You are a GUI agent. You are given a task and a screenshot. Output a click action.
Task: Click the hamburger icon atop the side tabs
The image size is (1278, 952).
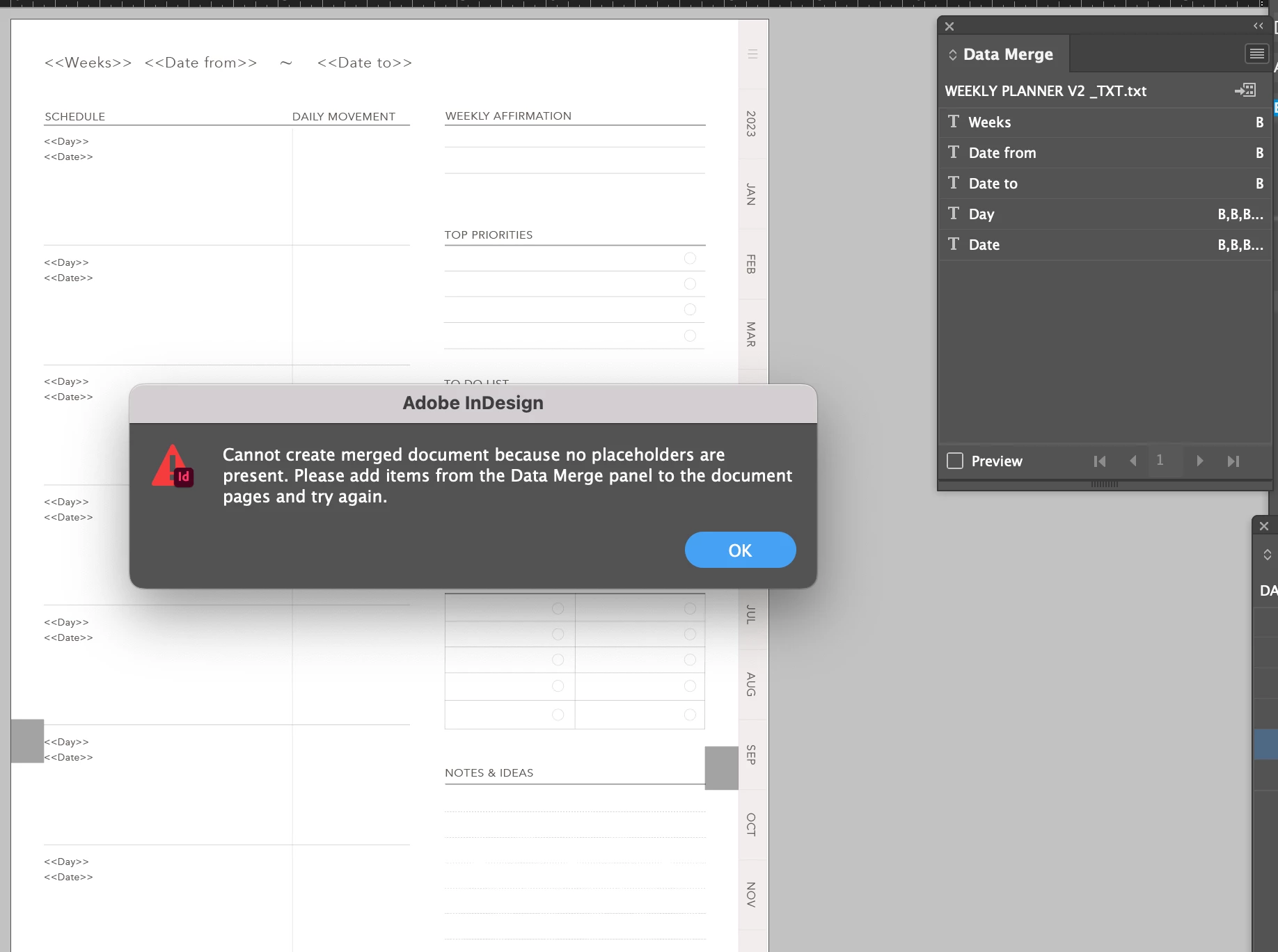[x=752, y=54]
